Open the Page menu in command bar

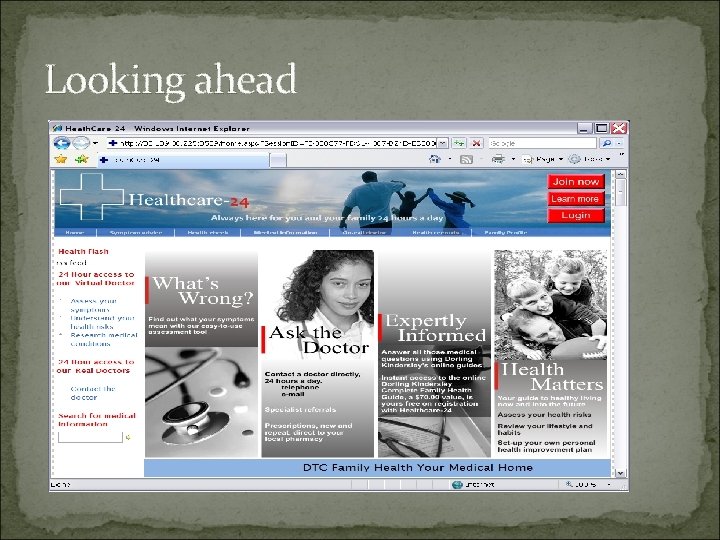(x=543, y=159)
